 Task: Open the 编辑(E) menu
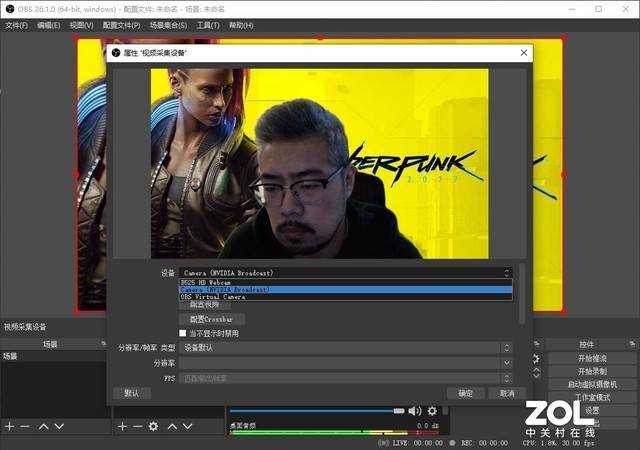point(49,25)
